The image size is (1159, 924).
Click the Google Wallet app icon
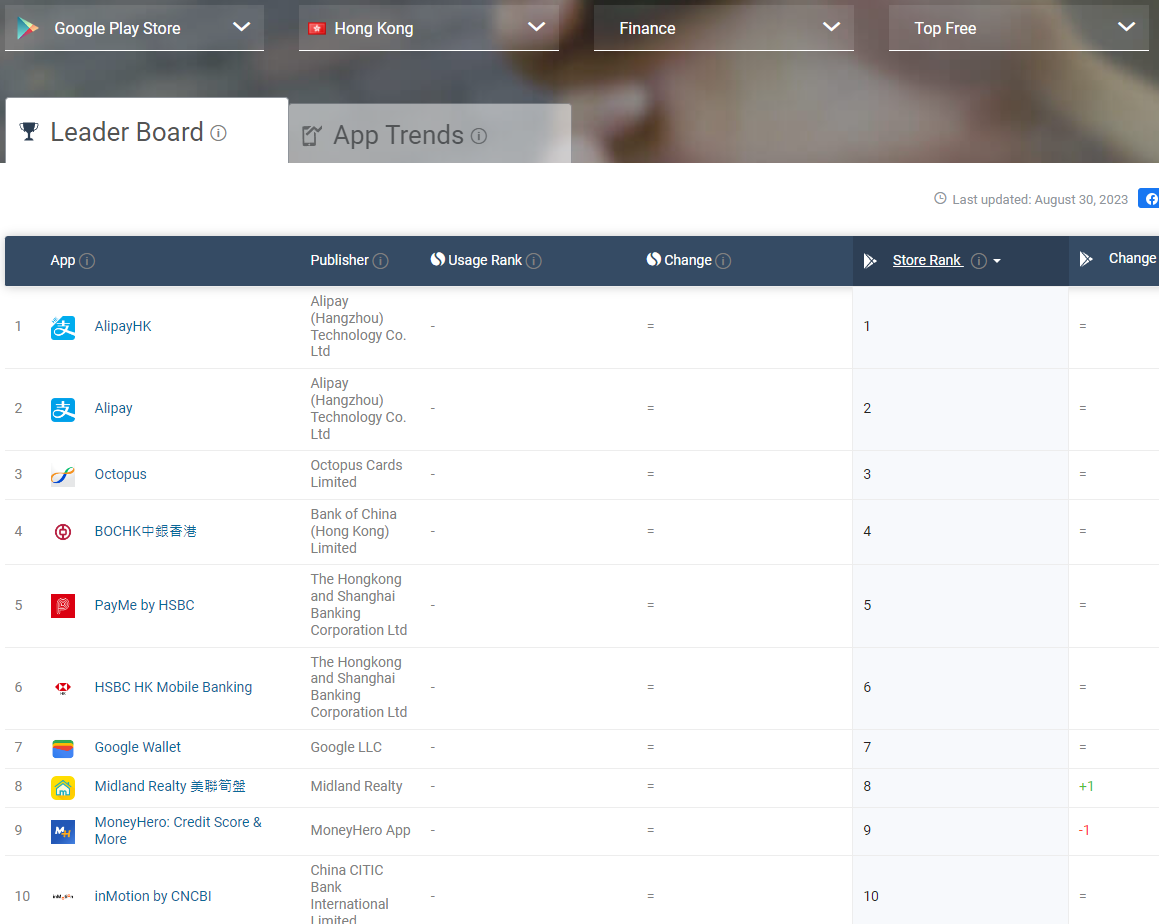pos(63,749)
